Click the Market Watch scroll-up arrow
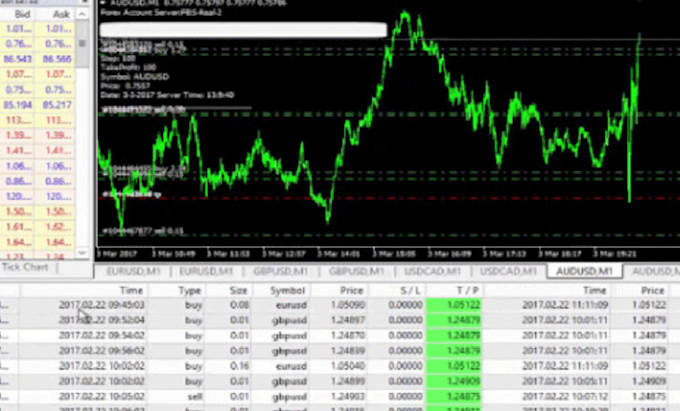 (x=82, y=14)
